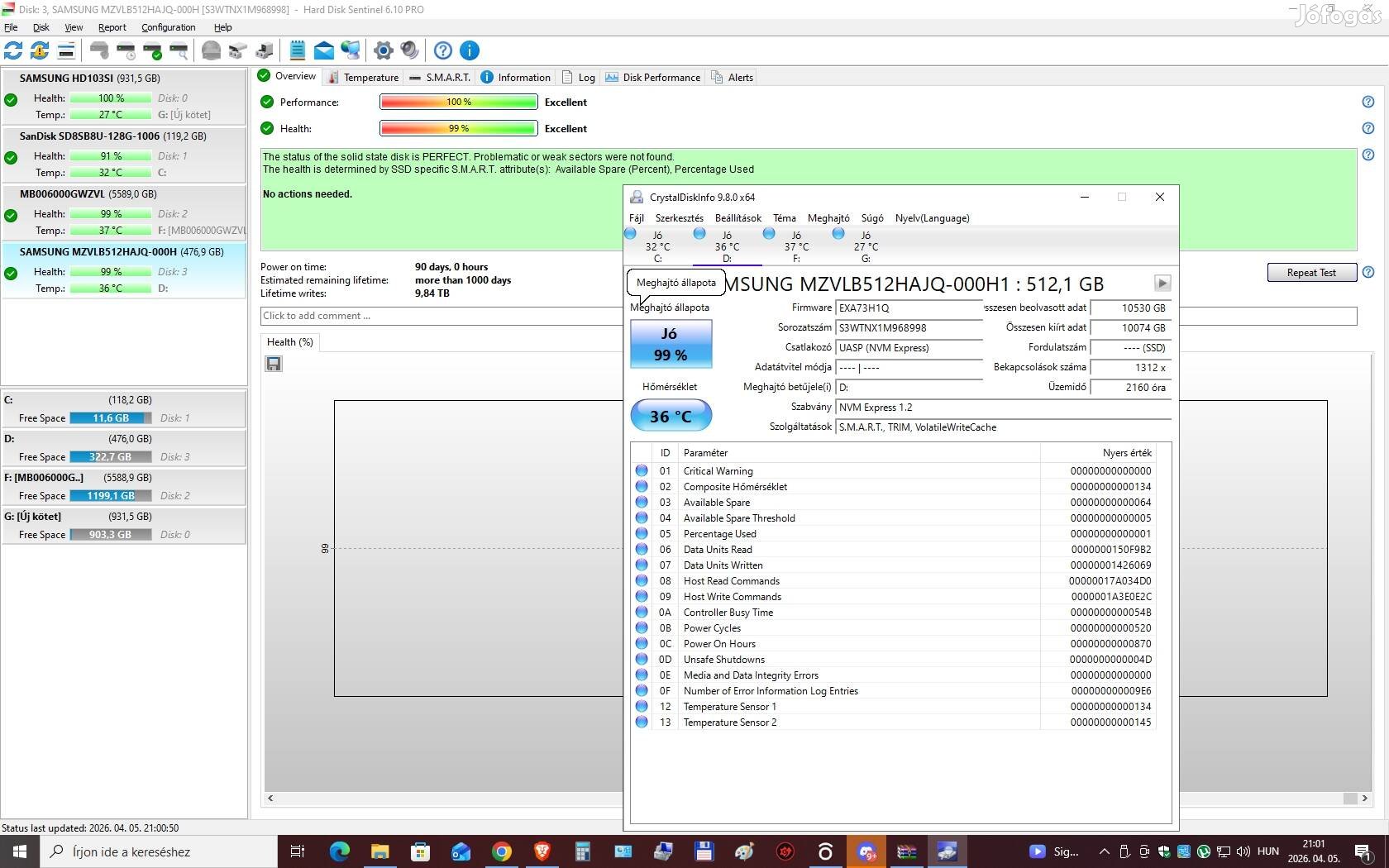The image size is (1389, 868).
Task: Click the status circle next to Critical Warning
Action: 642,470
